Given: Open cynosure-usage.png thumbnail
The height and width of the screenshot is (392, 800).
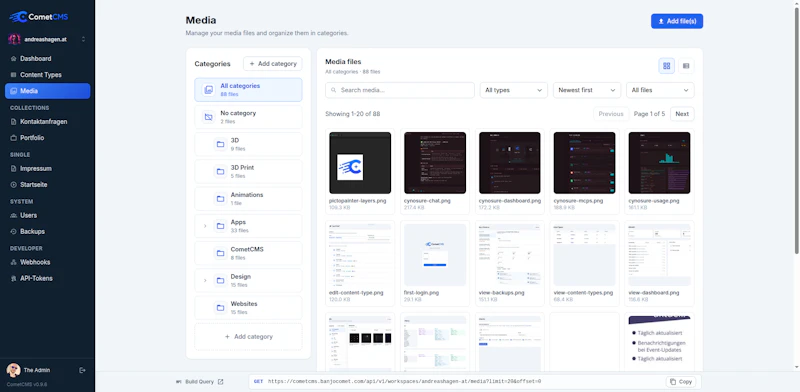Looking at the screenshot, I should [x=659, y=163].
